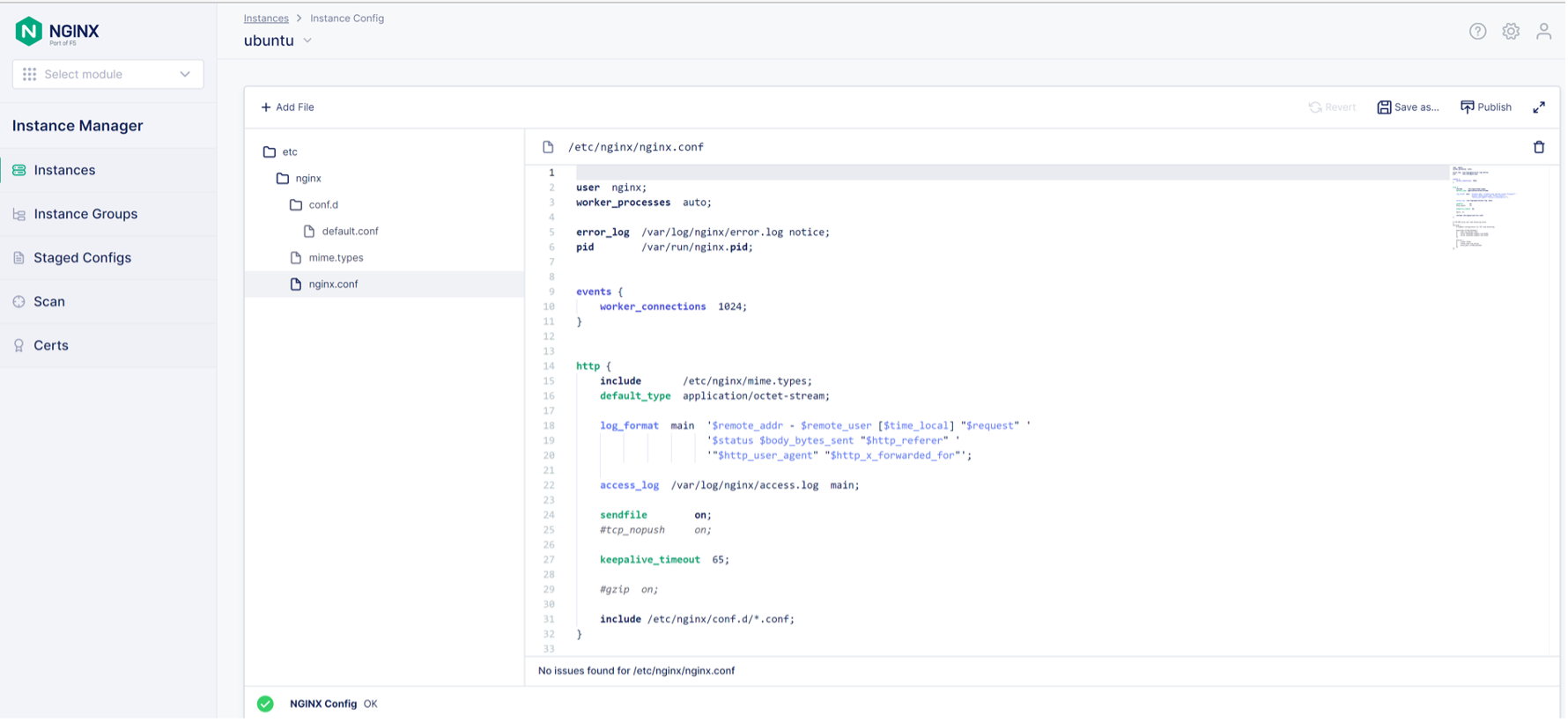
Task: Click the worker_processes directive
Action: [623, 203]
